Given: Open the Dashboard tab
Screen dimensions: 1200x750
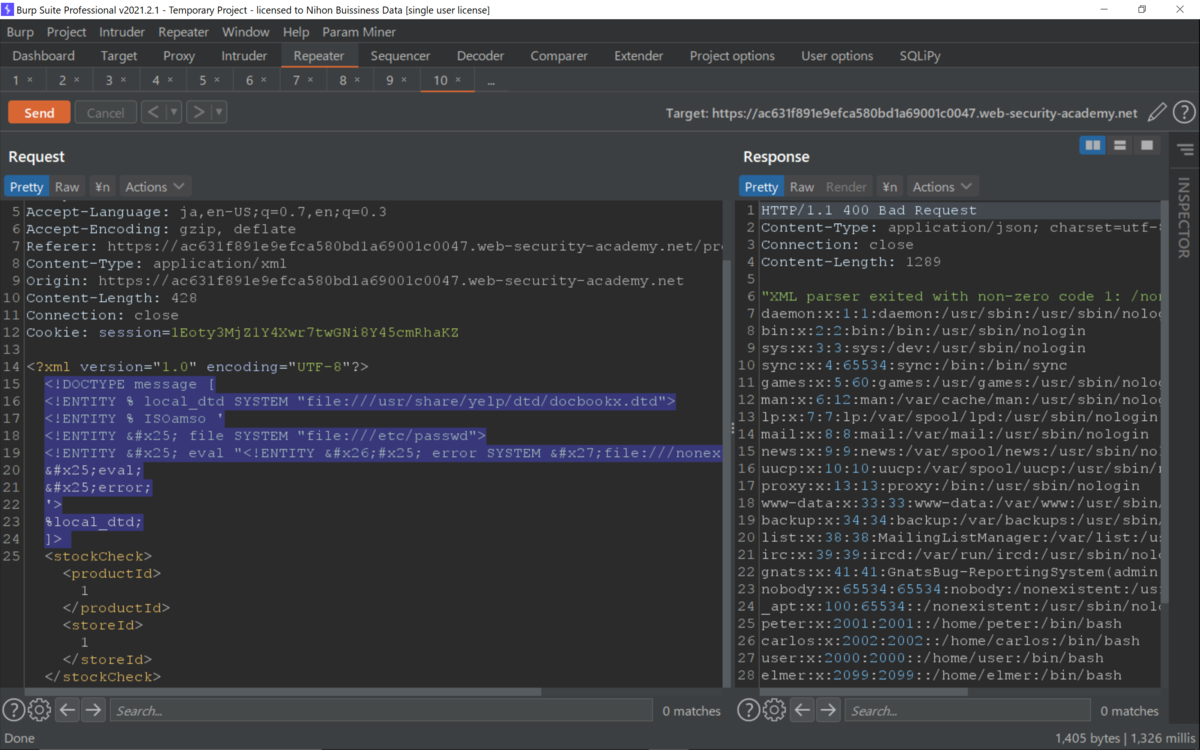Looking at the screenshot, I should click(44, 56).
